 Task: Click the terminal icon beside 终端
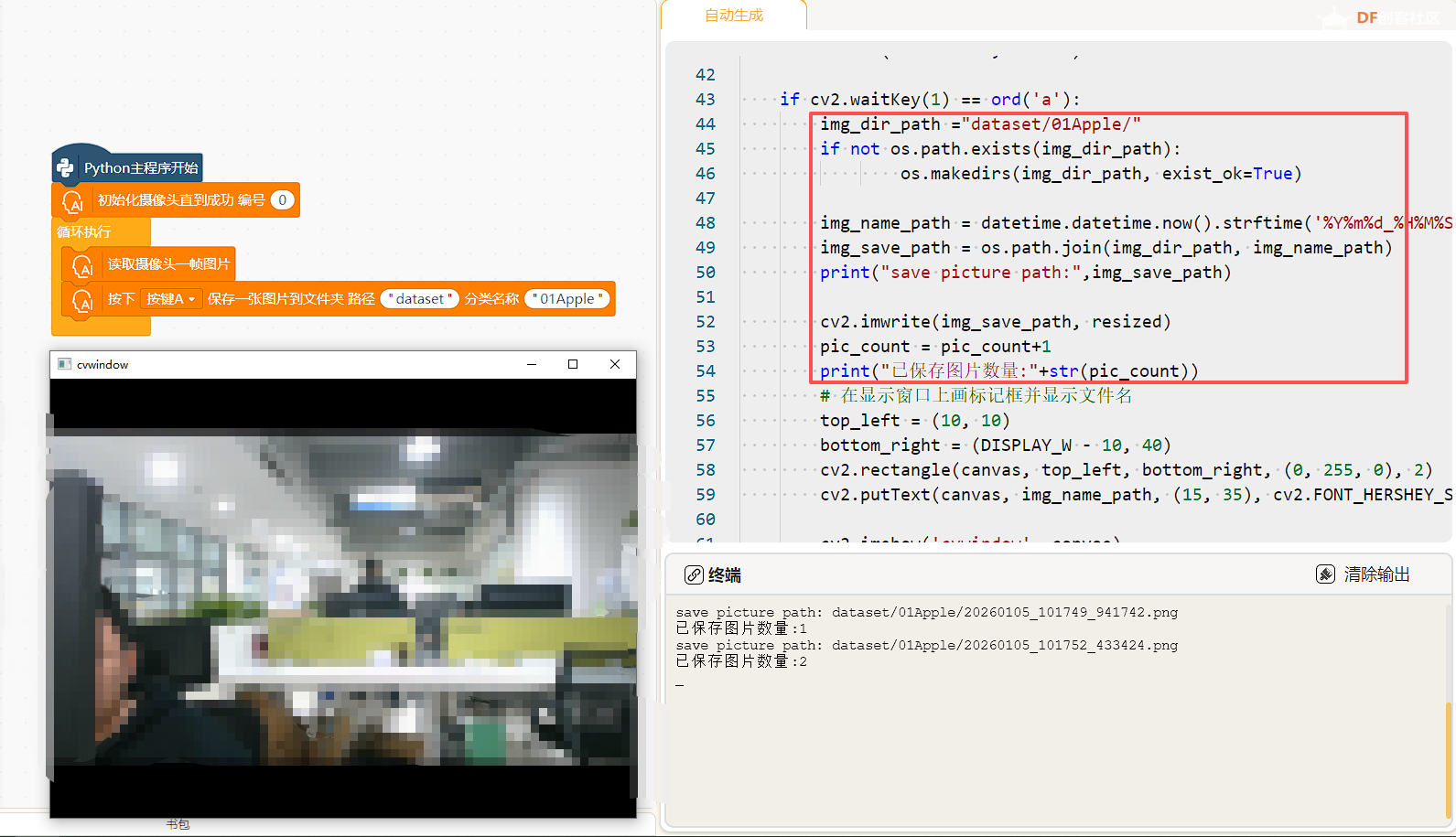coord(694,574)
